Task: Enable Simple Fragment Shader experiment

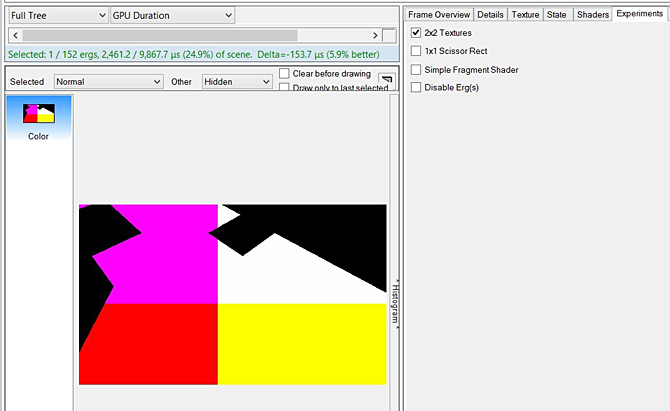Action: point(416,69)
